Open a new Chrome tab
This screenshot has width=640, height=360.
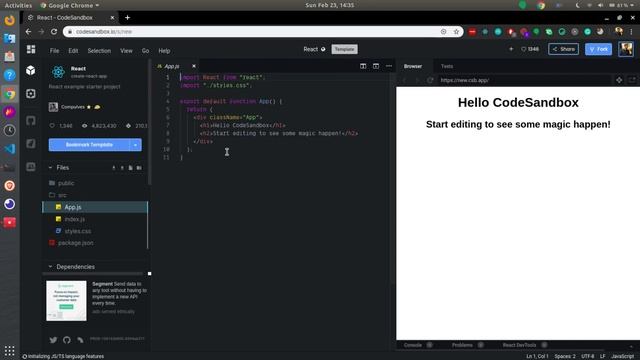click(127, 18)
